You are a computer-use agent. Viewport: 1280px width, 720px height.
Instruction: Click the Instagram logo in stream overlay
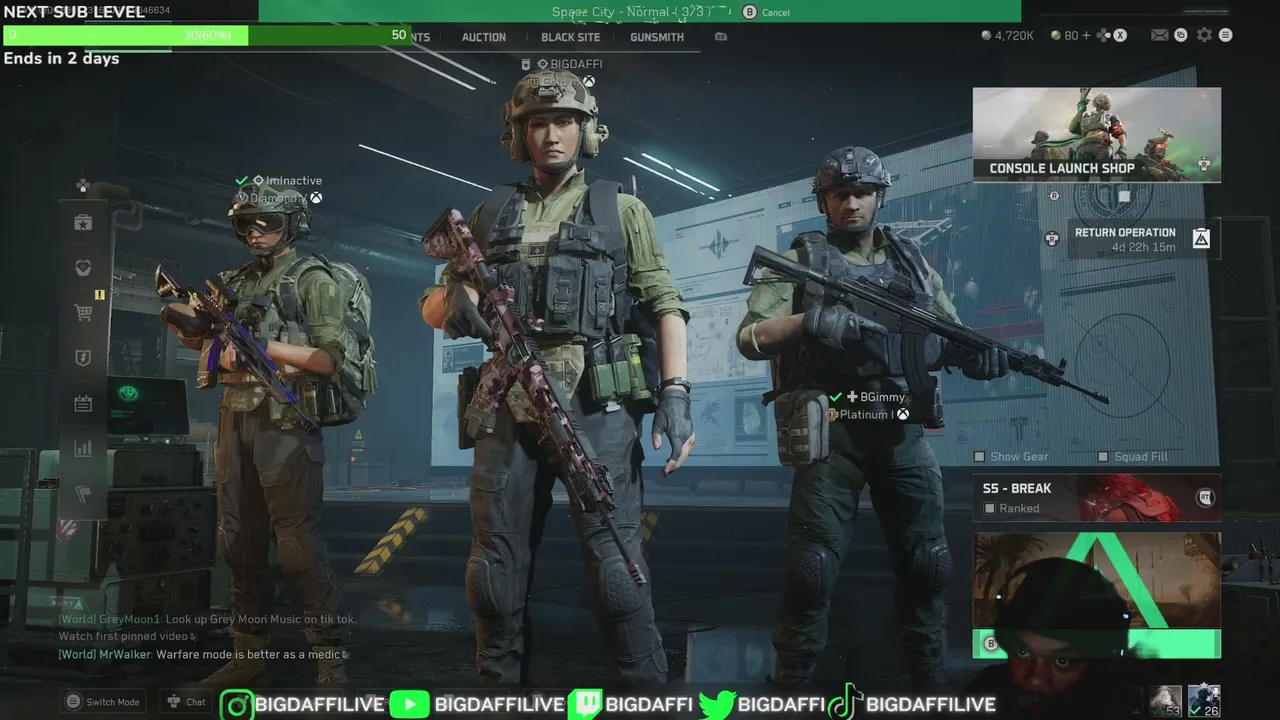236,705
